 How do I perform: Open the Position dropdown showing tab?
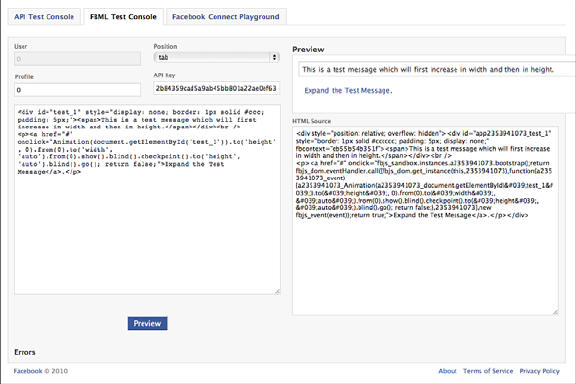click(216, 57)
